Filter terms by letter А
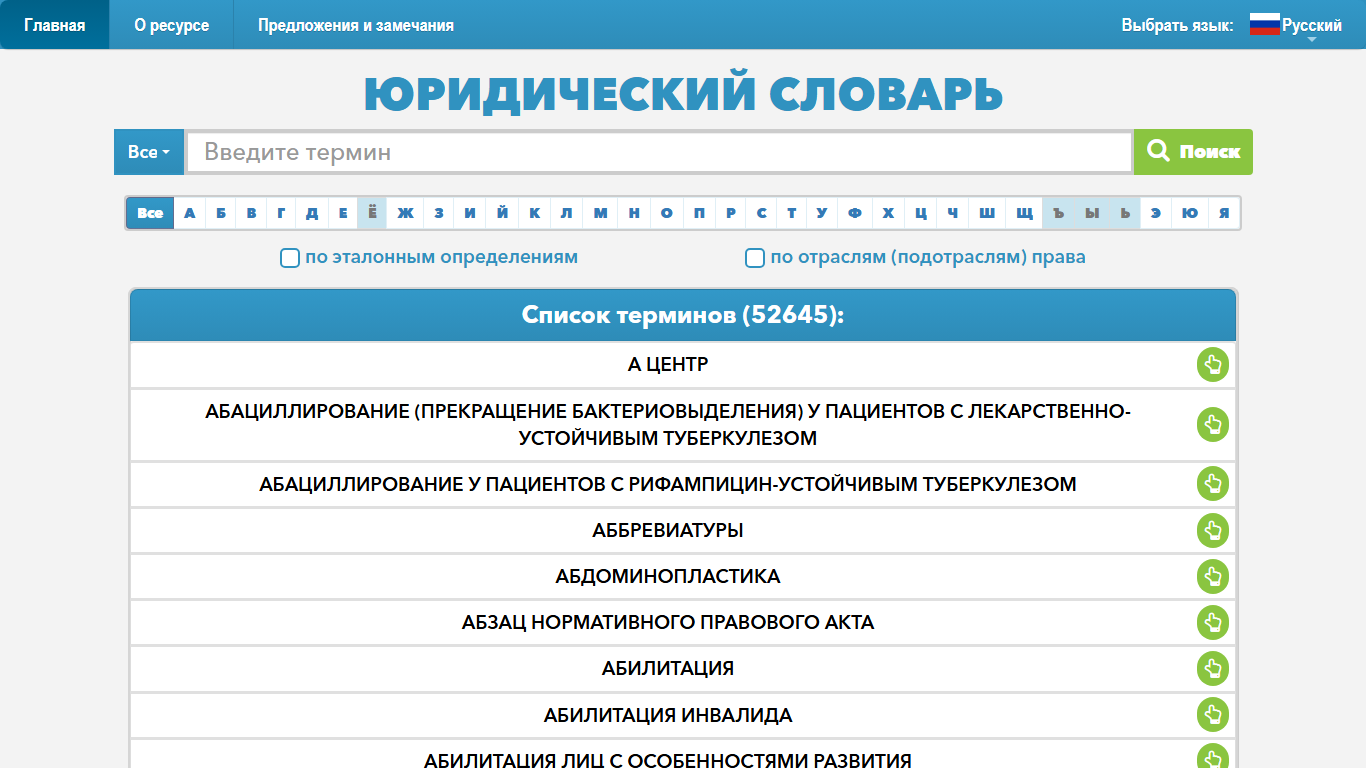Screen dimensions: 1366x768 (x=190, y=213)
